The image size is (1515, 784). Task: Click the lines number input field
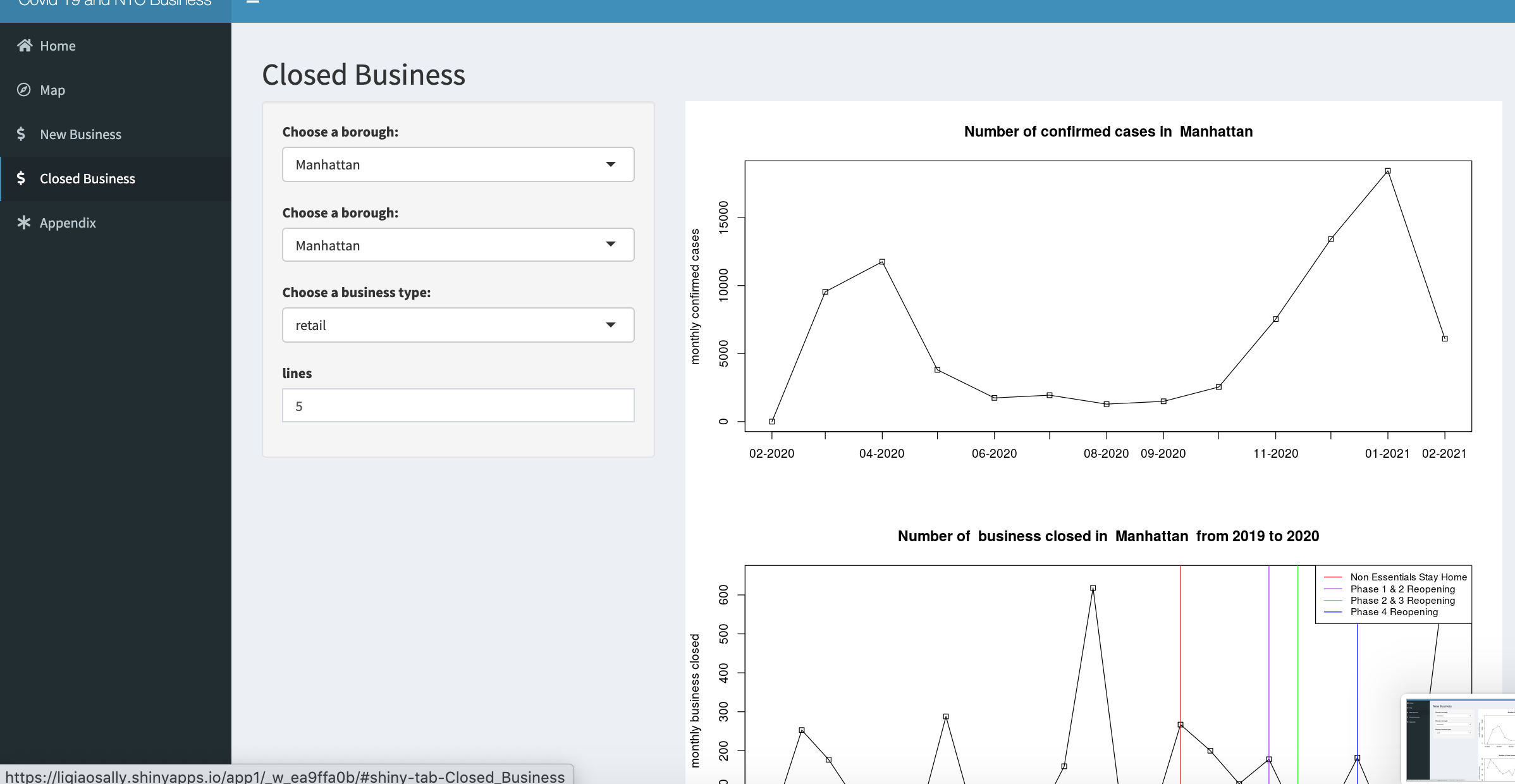click(458, 406)
